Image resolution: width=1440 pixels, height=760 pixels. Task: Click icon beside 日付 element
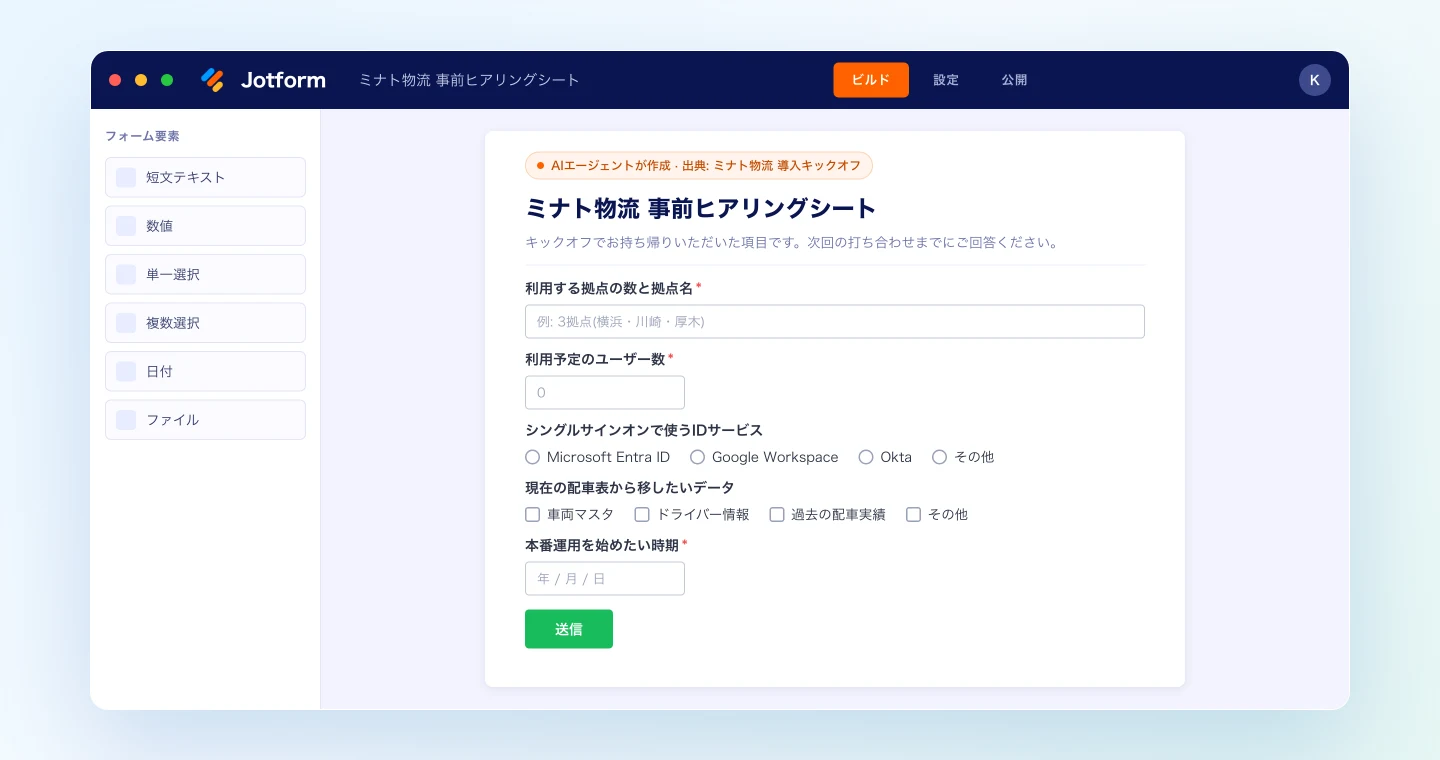(x=126, y=371)
